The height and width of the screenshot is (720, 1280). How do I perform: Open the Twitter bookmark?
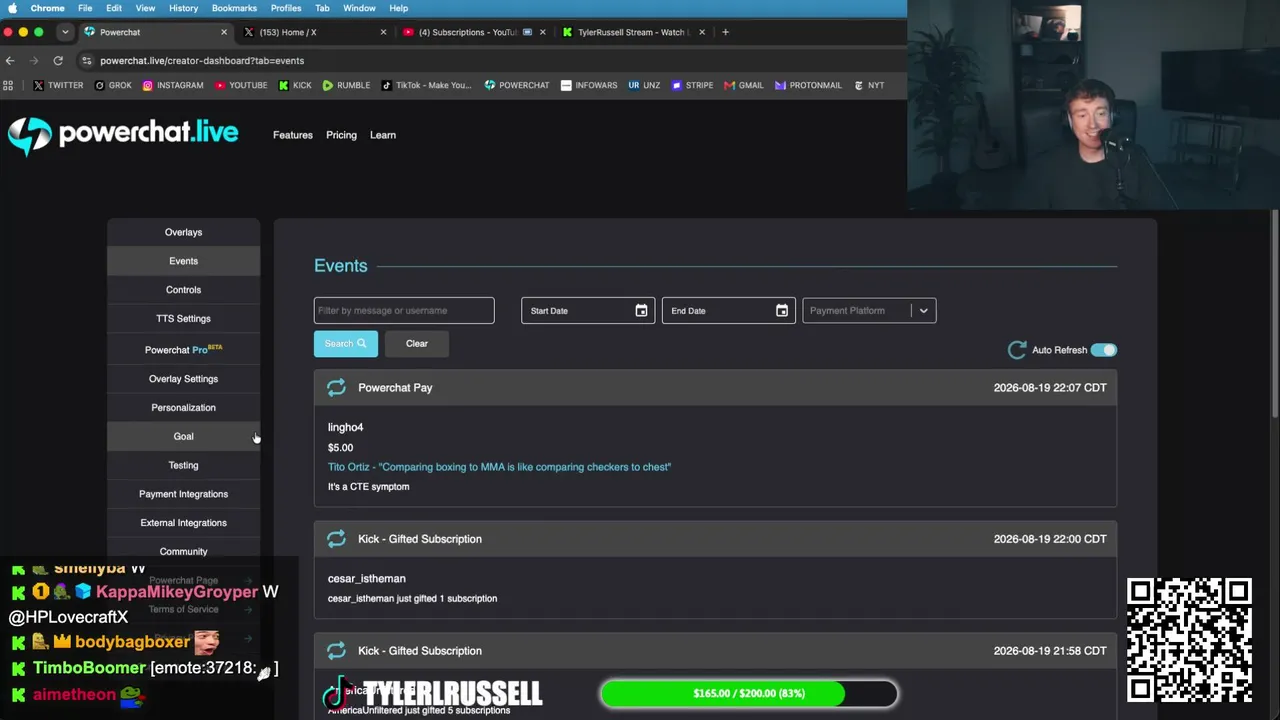[x=58, y=85]
